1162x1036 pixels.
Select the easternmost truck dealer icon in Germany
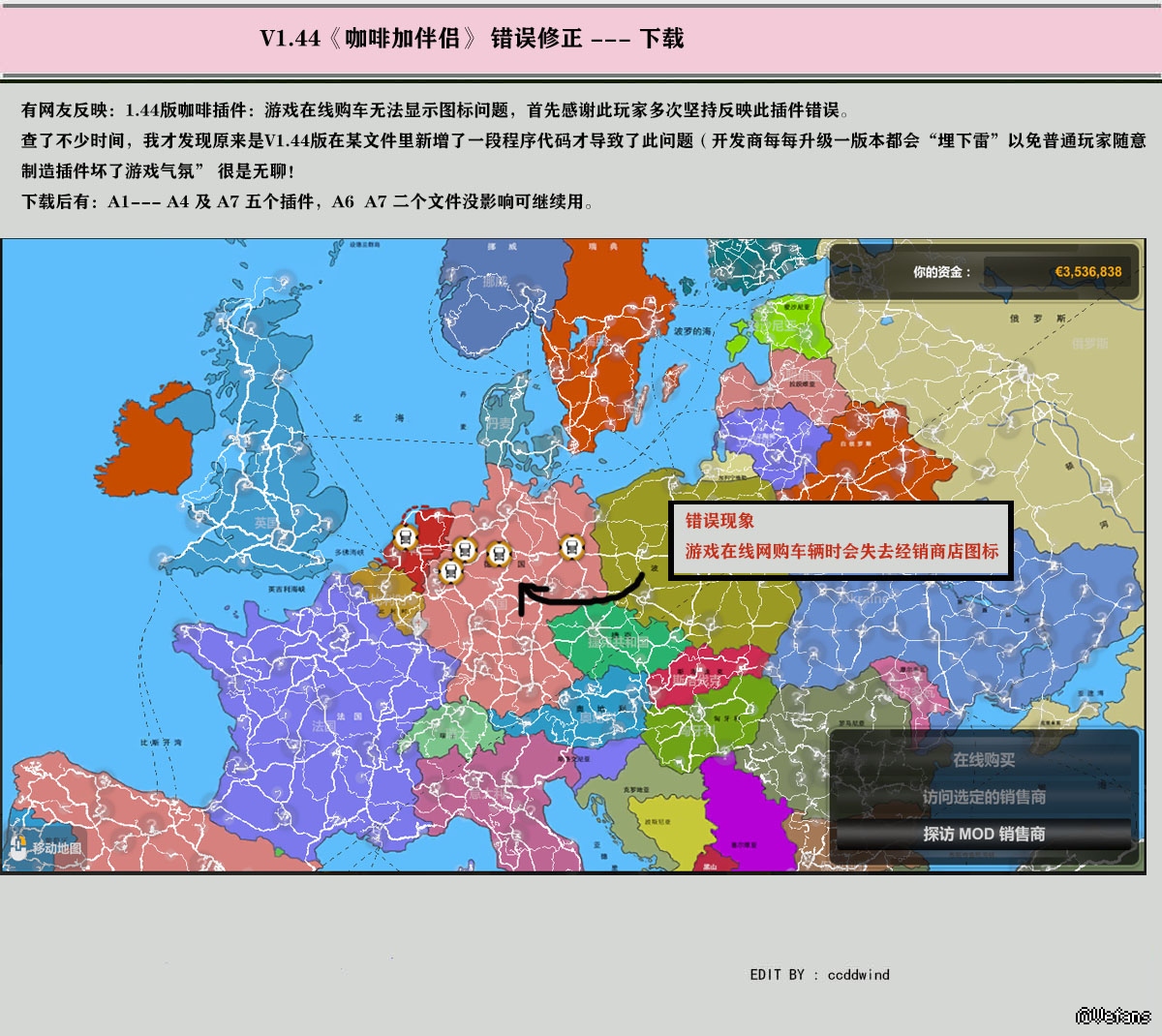point(572,548)
